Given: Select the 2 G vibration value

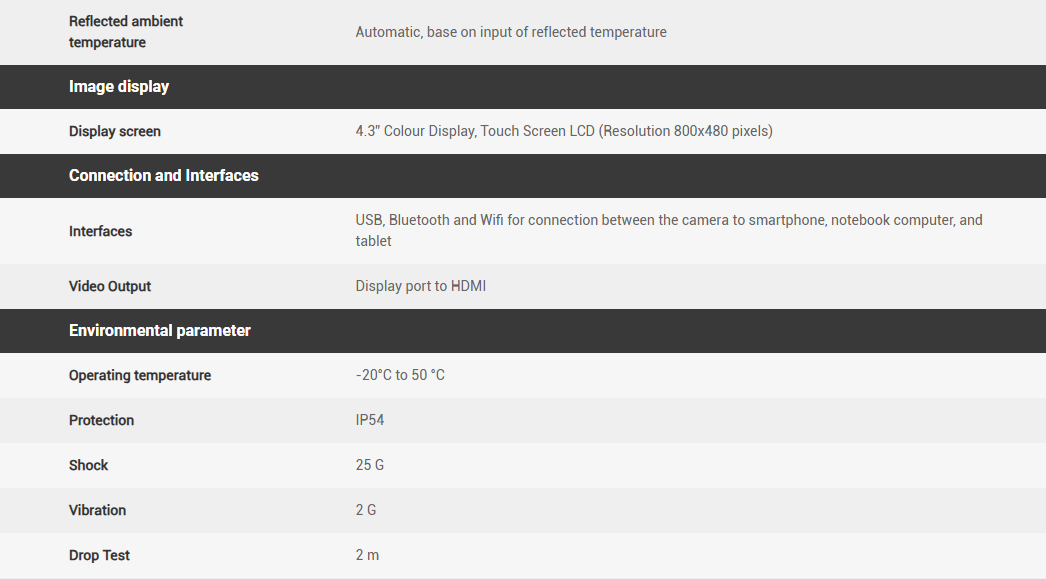Looking at the screenshot, I should tap(366, 510).
